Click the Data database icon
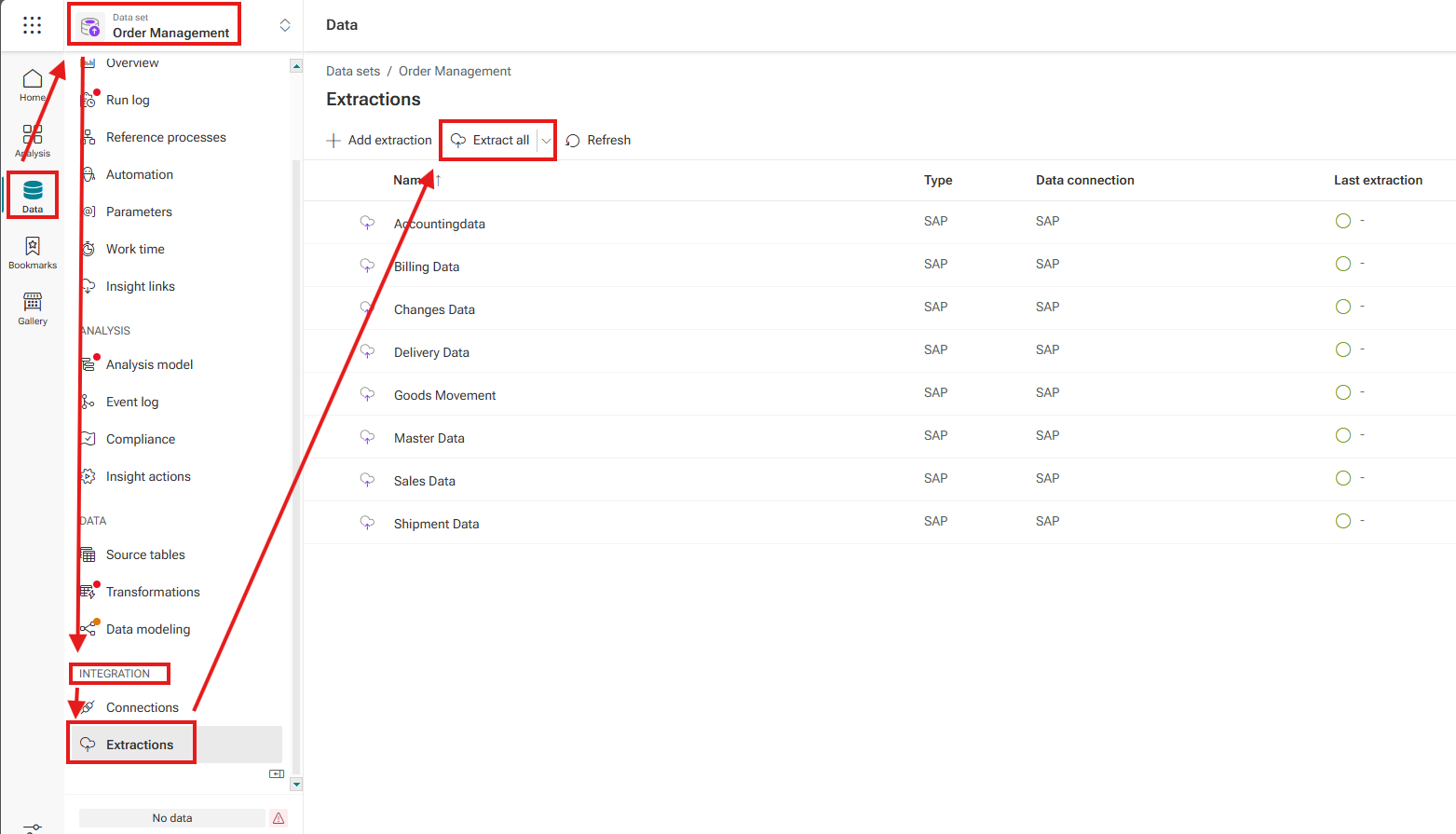The width and height of the screenshot is (1456, 834). tap(33, 194)
